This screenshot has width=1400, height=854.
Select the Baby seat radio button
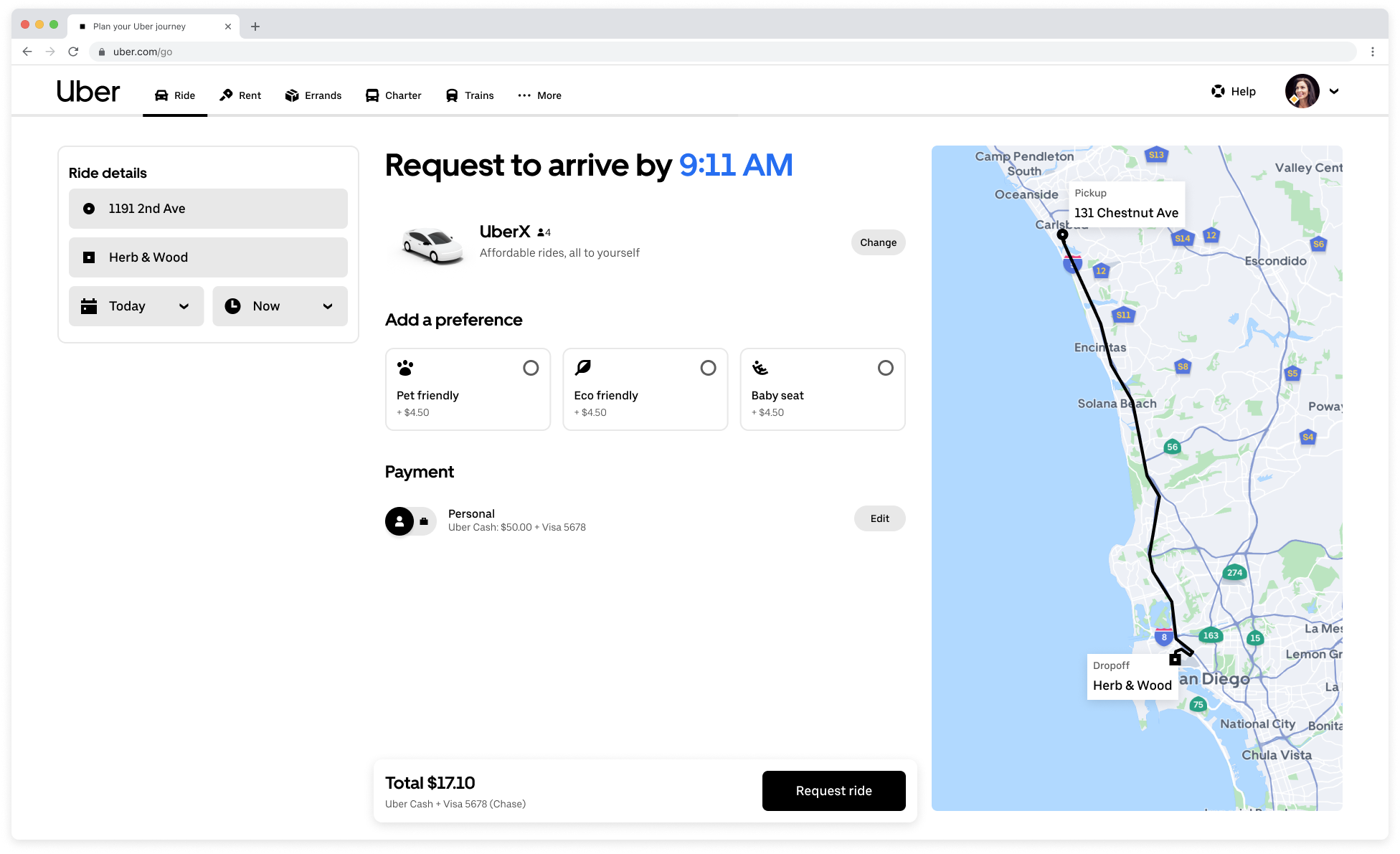tap(886, 368)
